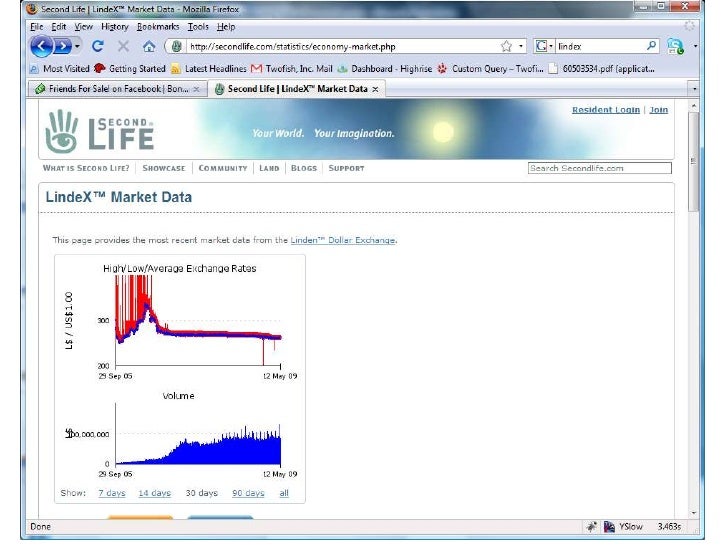Open the Custom Query - Twofi... bookmark

(490, 69)
